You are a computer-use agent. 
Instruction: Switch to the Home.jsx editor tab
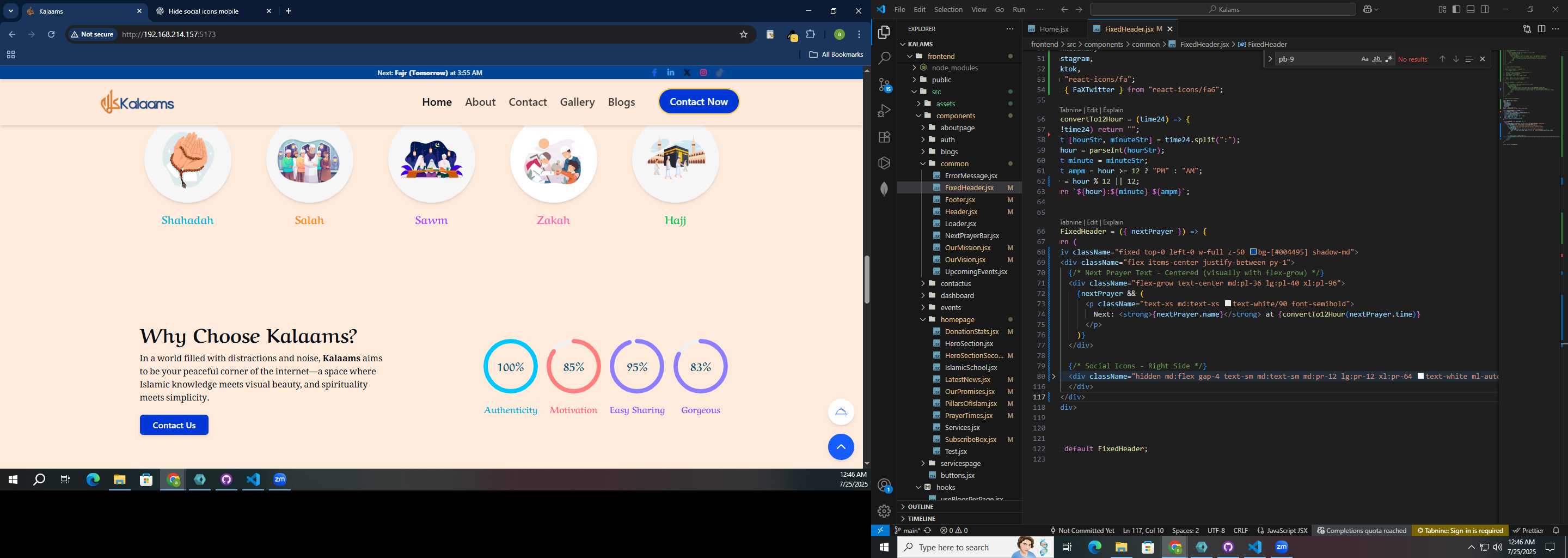[1053, 29]
